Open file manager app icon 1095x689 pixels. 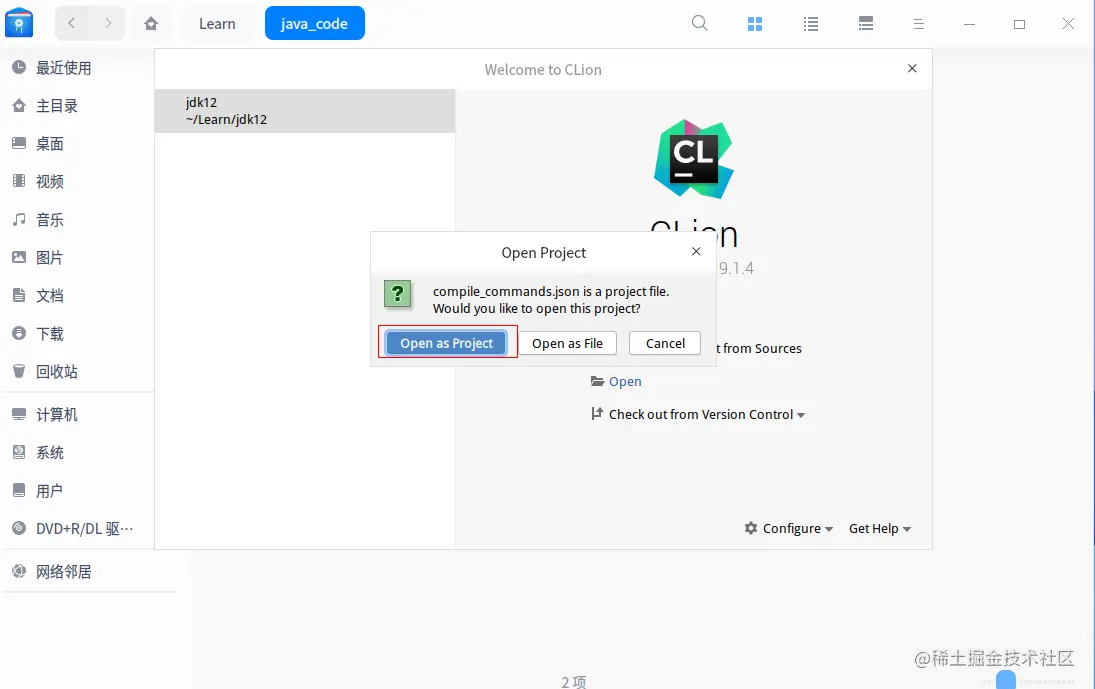point(19,22)
